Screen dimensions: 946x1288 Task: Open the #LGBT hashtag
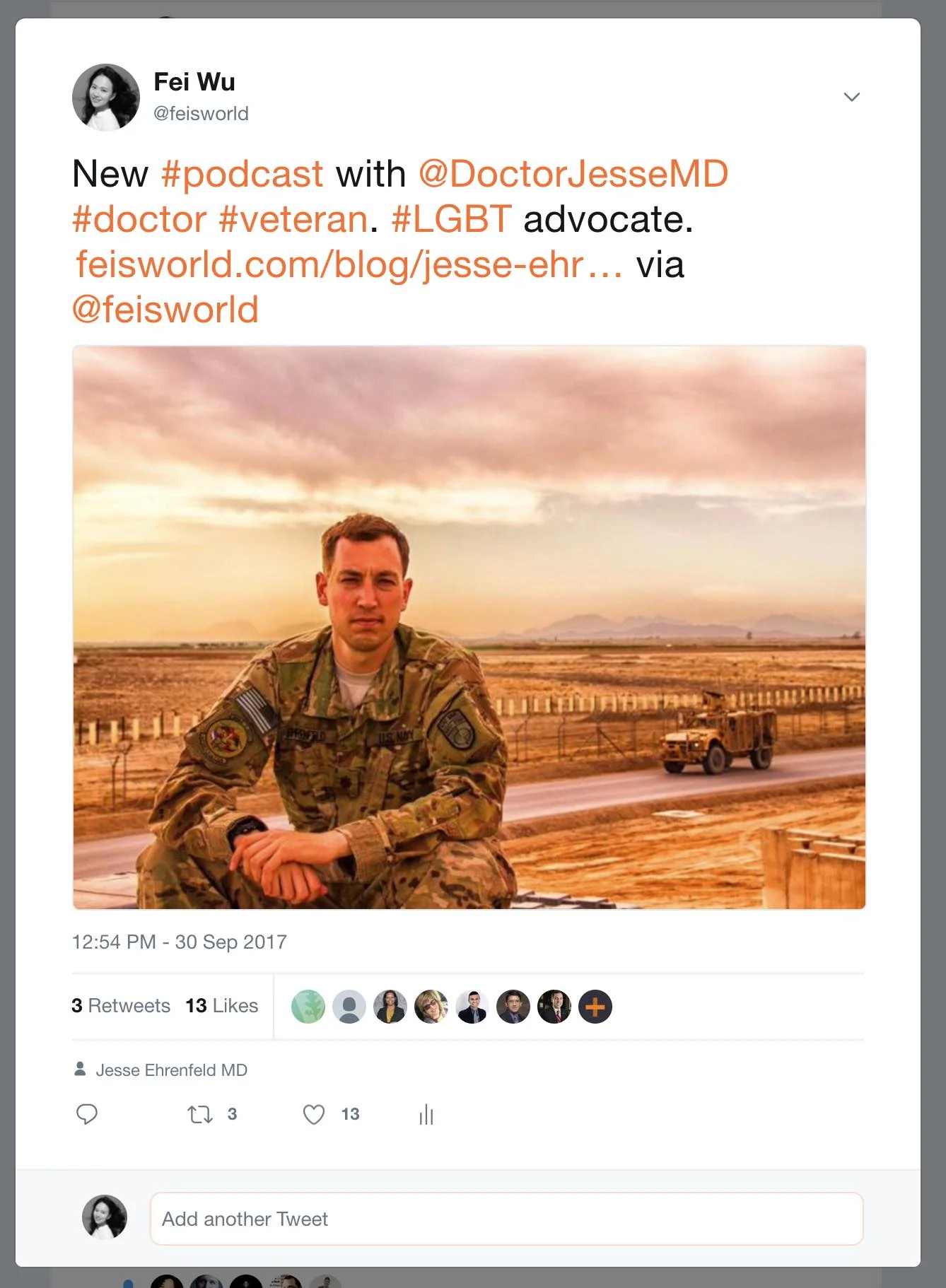451,219
